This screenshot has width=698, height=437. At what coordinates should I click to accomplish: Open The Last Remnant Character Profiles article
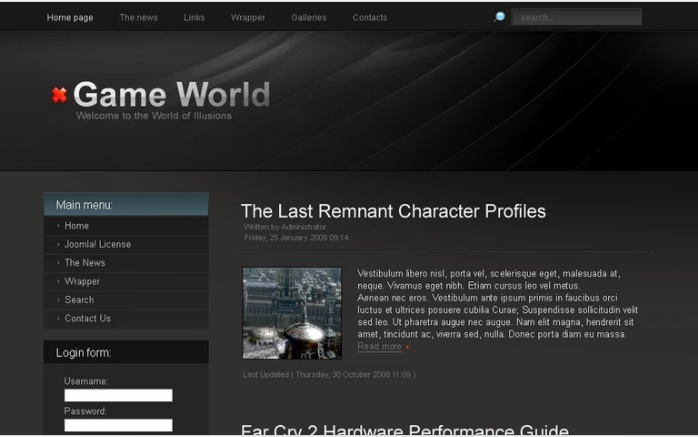tap(393, 211)
